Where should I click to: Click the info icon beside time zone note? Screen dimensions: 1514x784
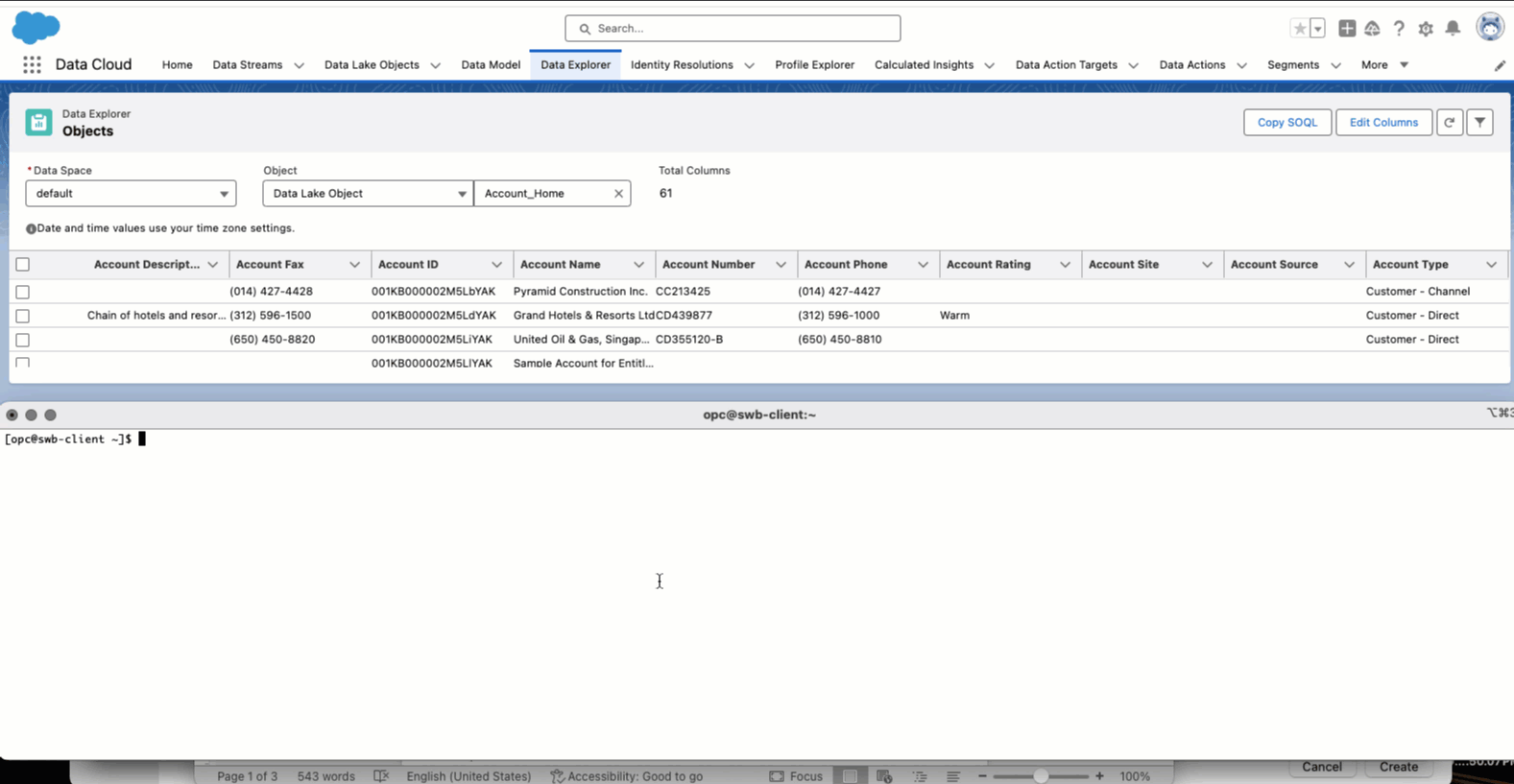[x=31, y=228]
